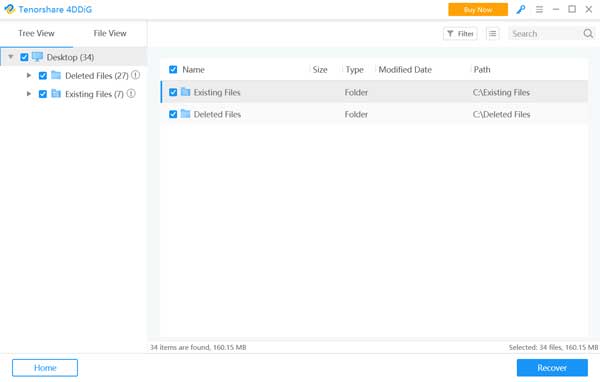Uncheck the Desktop (34) checkbox
The image size is (600, 382).
click(24, 57)
